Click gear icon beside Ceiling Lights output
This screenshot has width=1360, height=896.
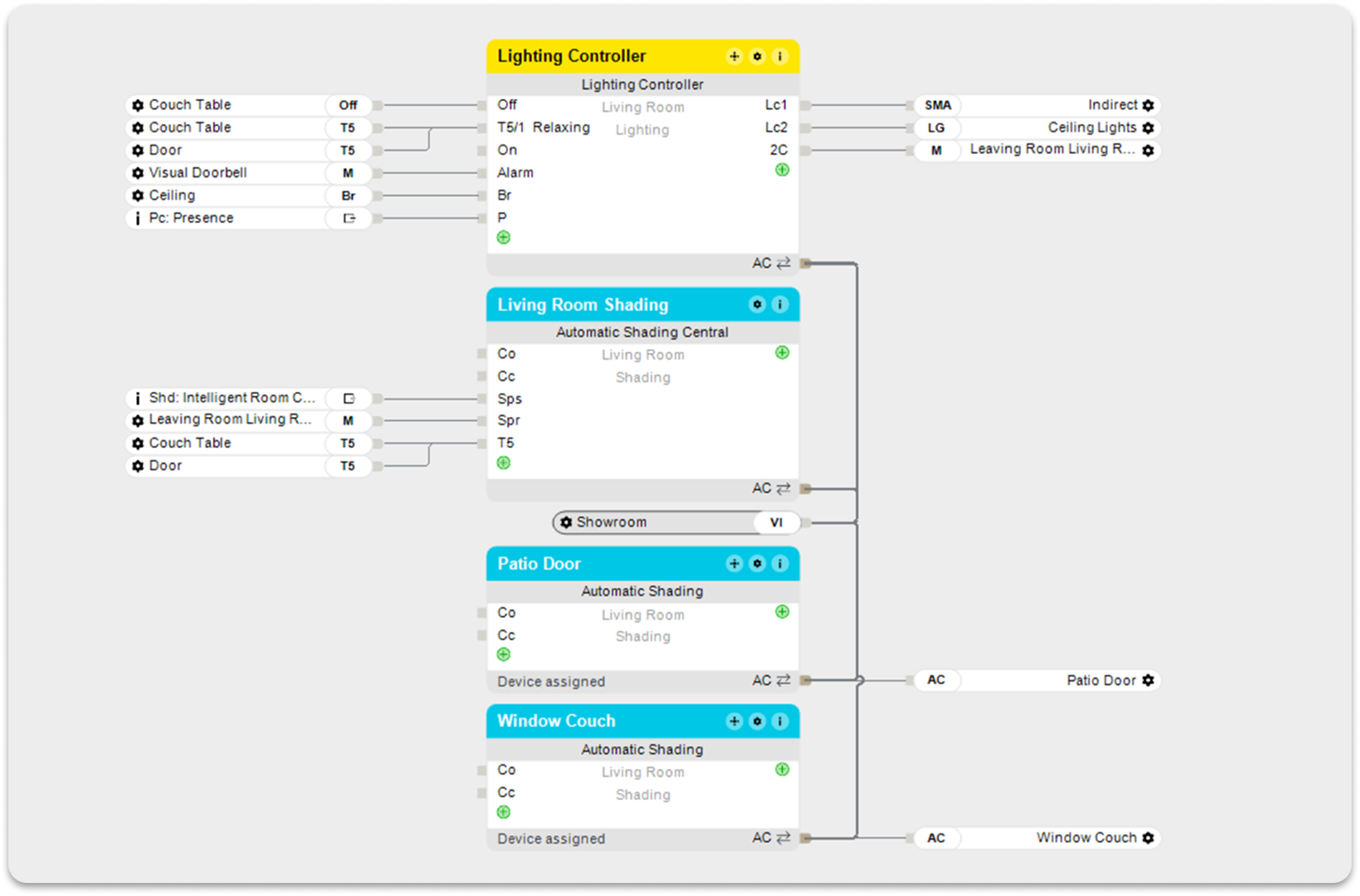(x=1148, y=128)
